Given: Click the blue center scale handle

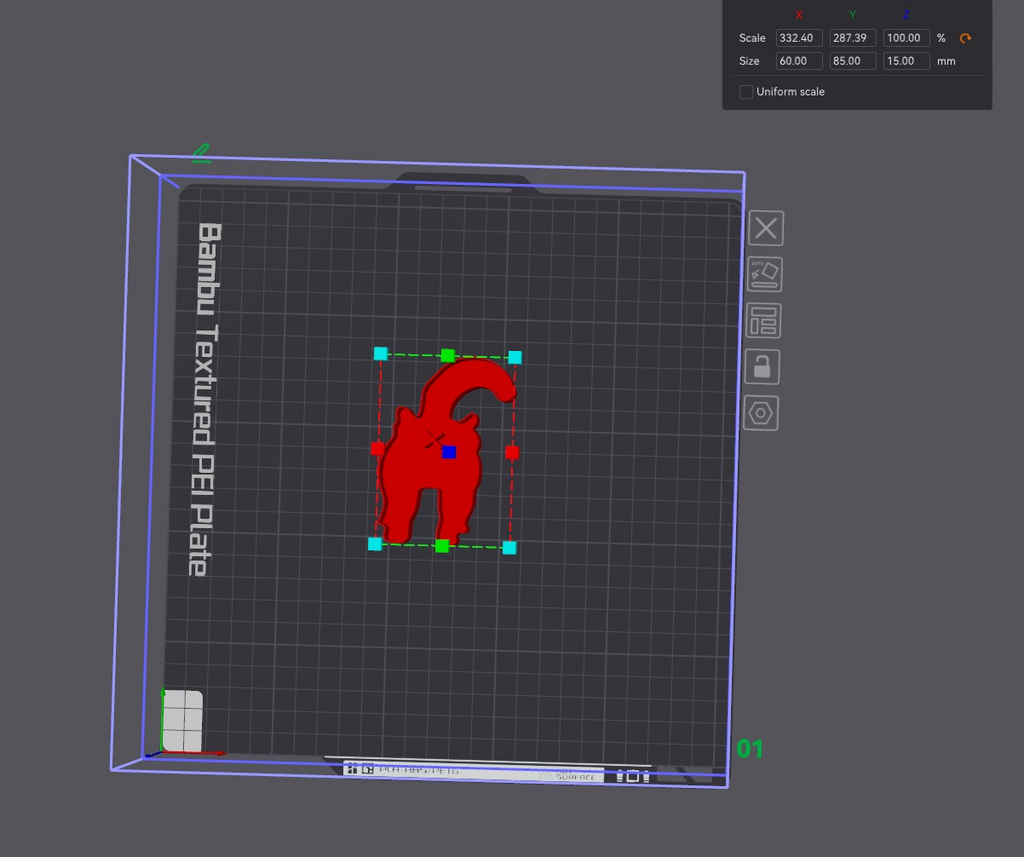Looking at the screenshot, I should click(449, 452).
